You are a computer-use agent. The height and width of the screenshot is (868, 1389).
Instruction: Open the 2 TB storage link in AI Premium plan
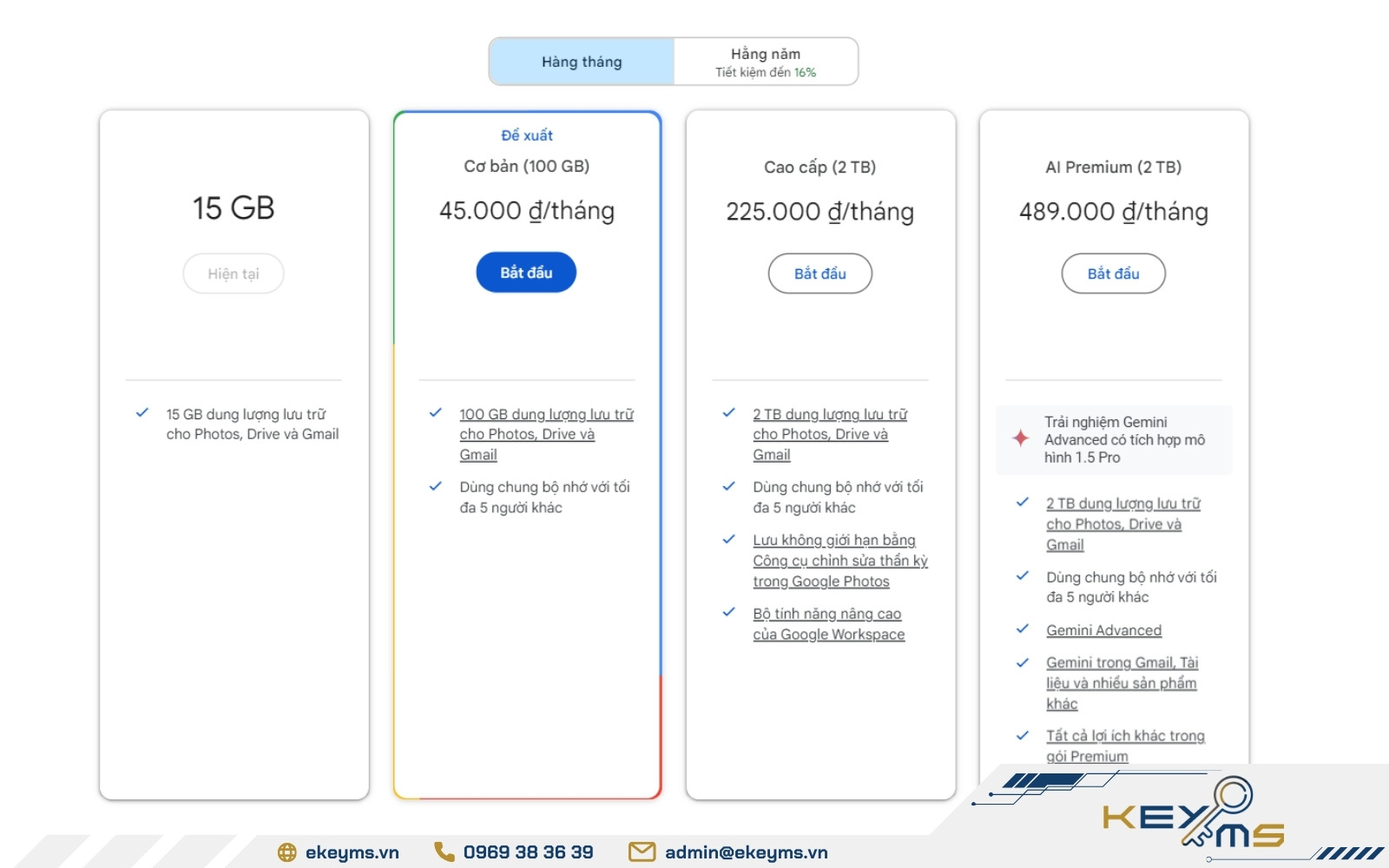coord(1123,524)
